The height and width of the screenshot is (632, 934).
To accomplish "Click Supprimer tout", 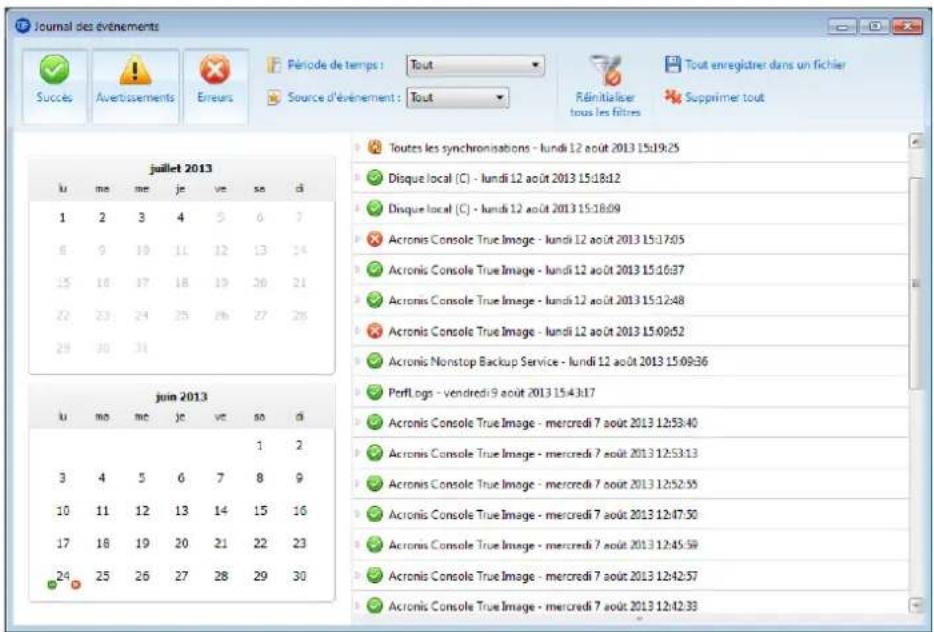I will [714, 97].
